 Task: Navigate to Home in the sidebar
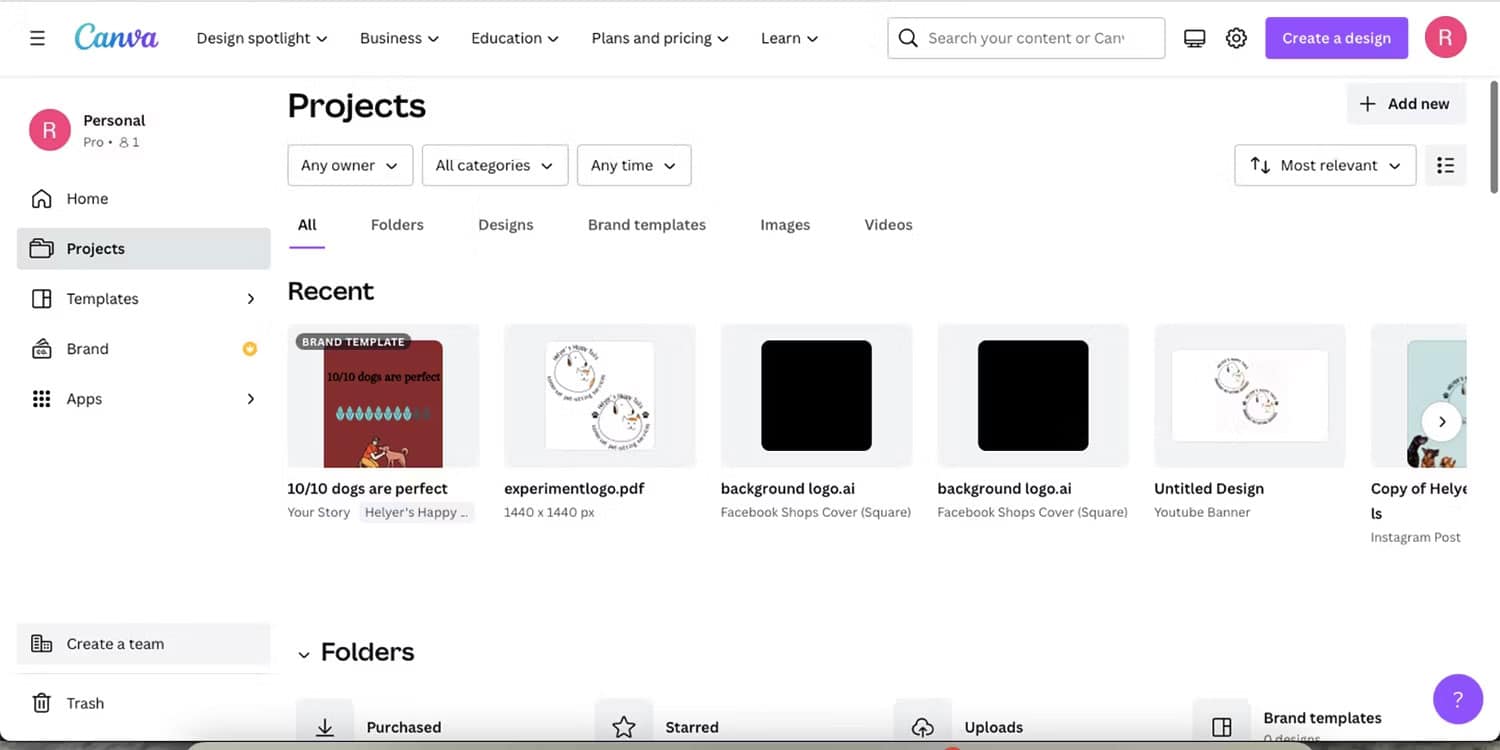tap(86, 198)
